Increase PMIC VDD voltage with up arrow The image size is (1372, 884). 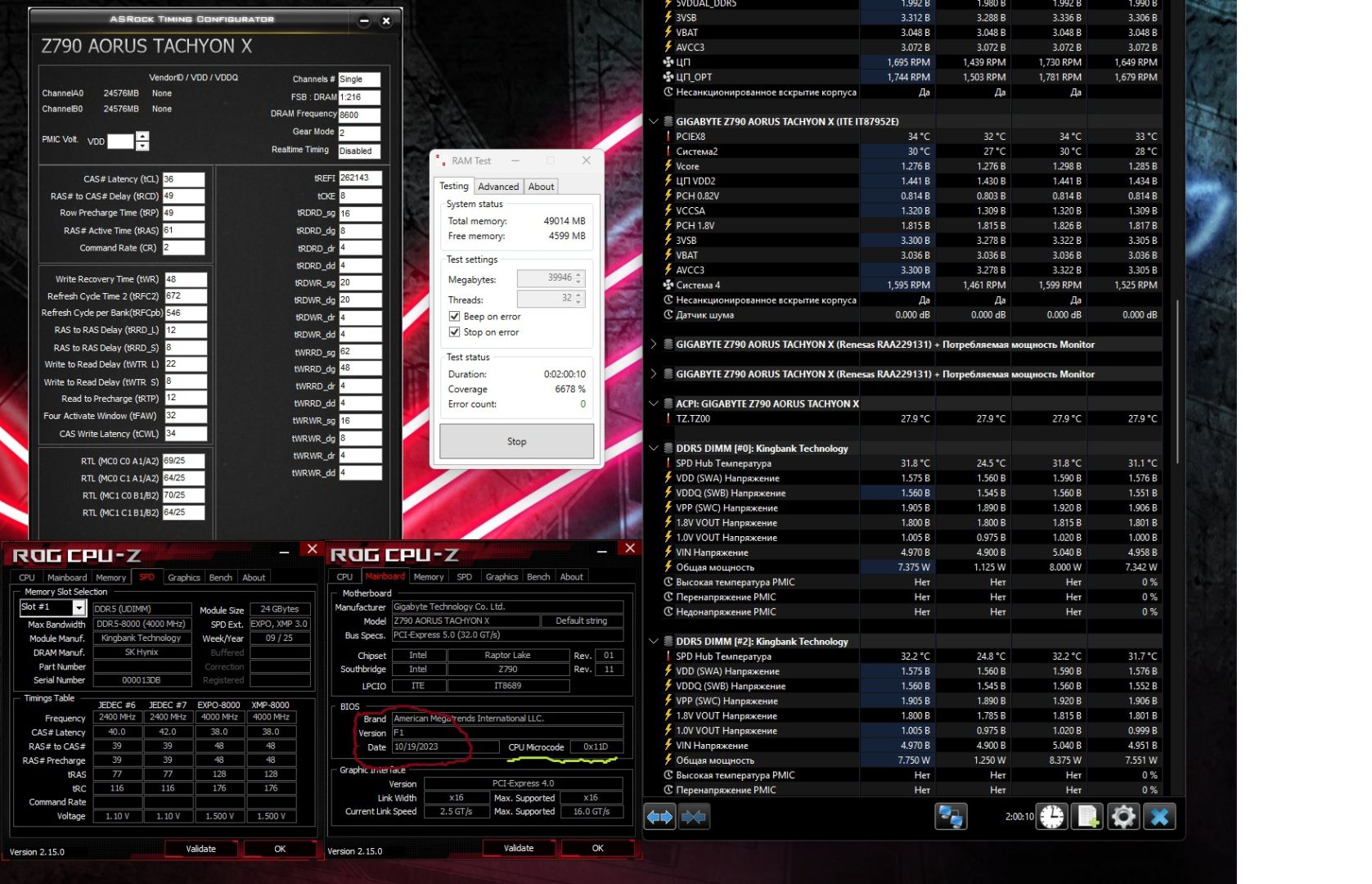click(142, 136)
